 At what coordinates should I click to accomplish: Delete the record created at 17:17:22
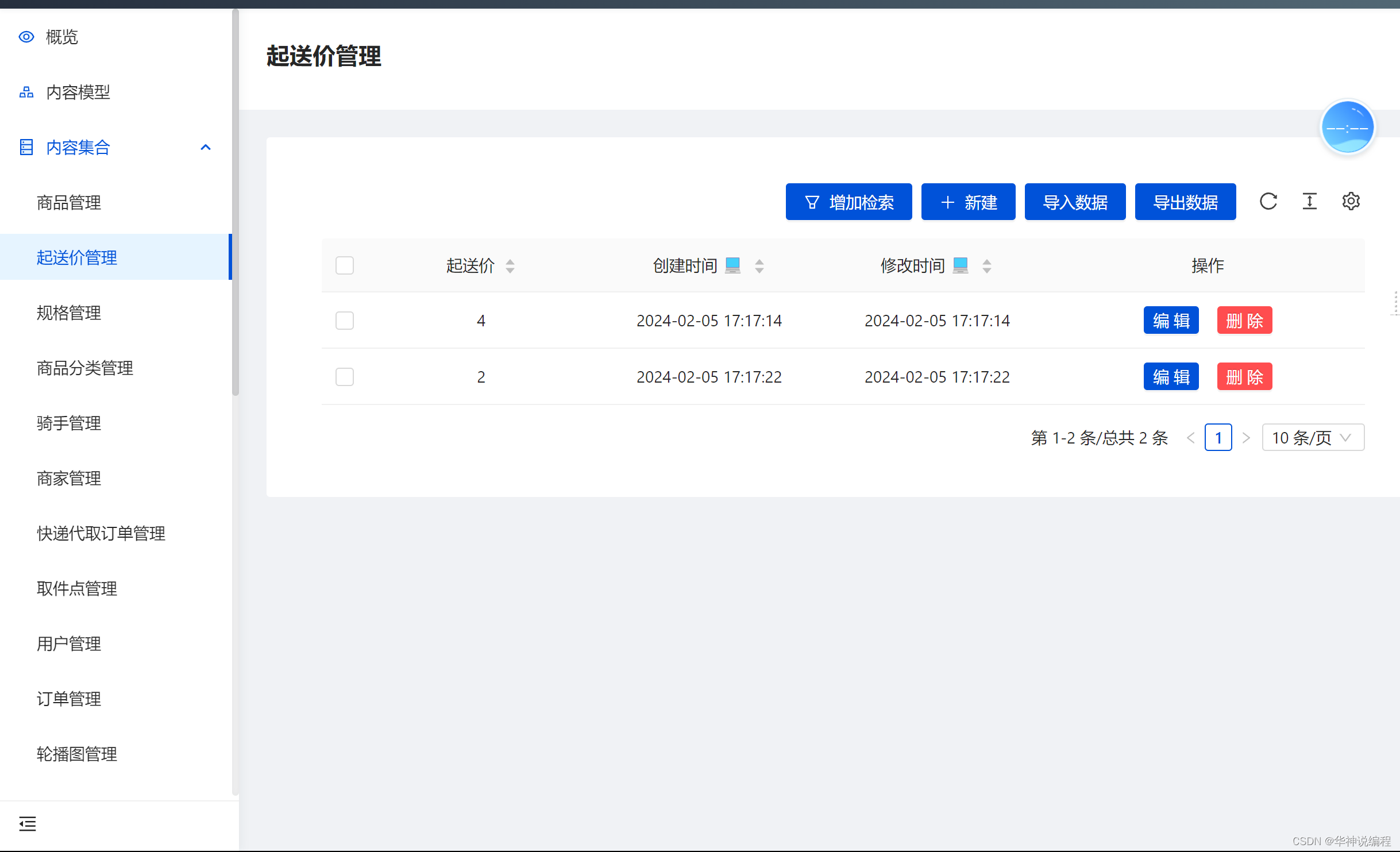(1244, 377)
